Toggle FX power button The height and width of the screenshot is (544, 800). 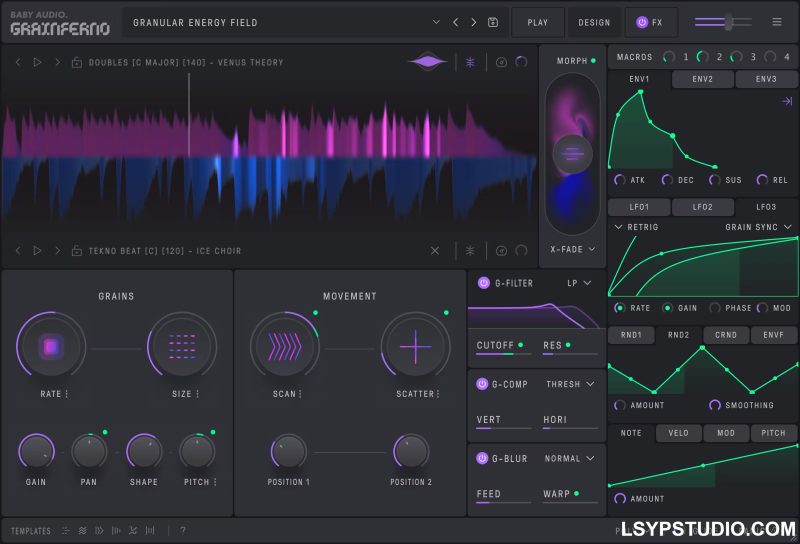642,22
